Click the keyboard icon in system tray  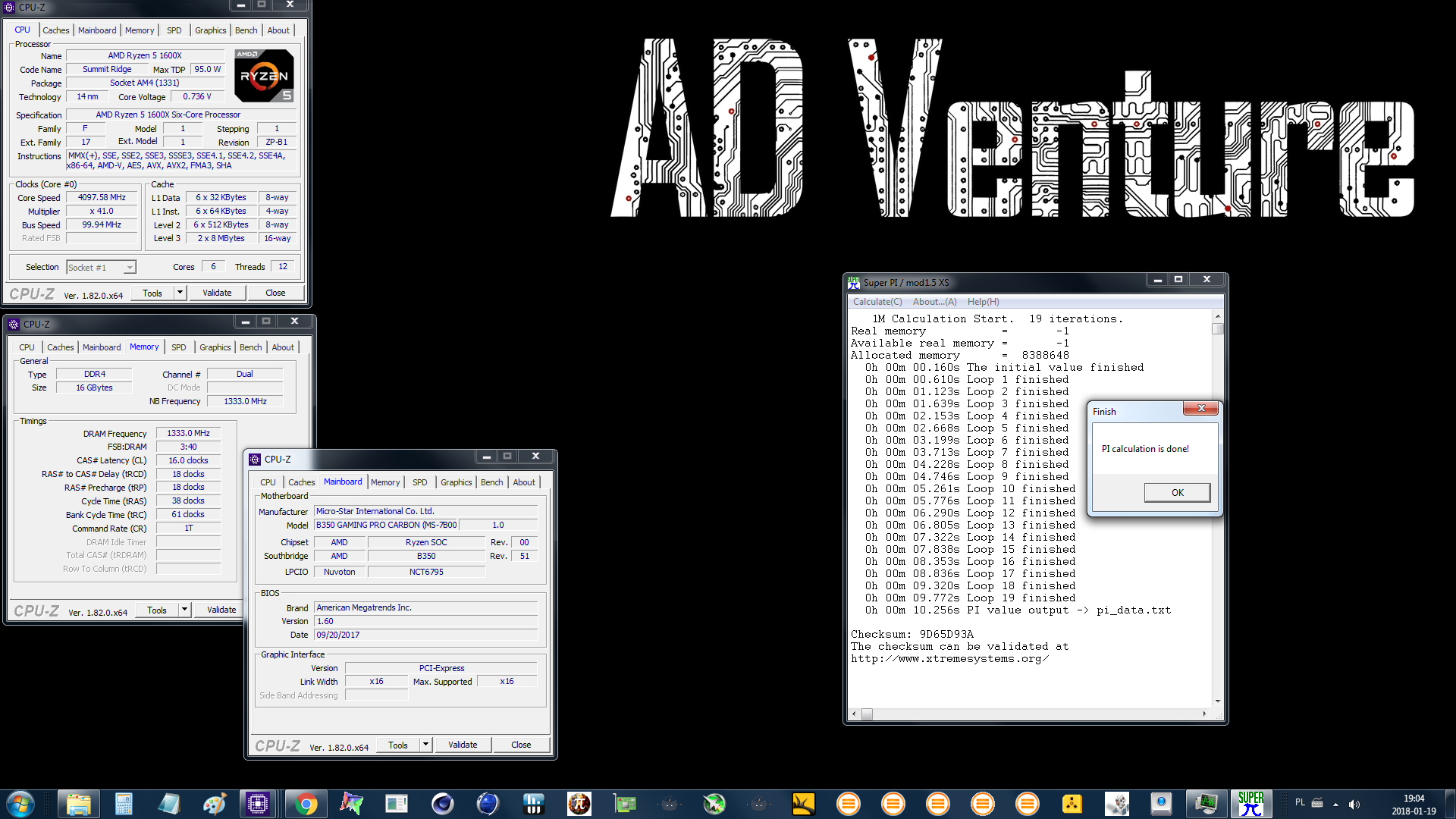coord(1317,803)
